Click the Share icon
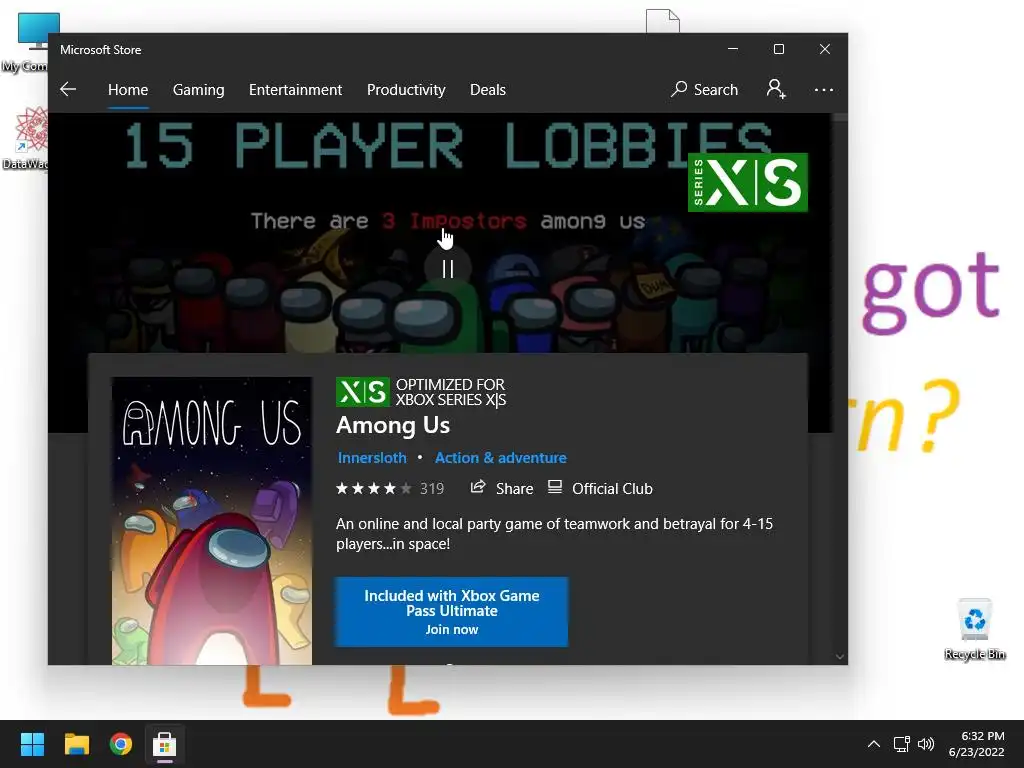 (478, 487)
